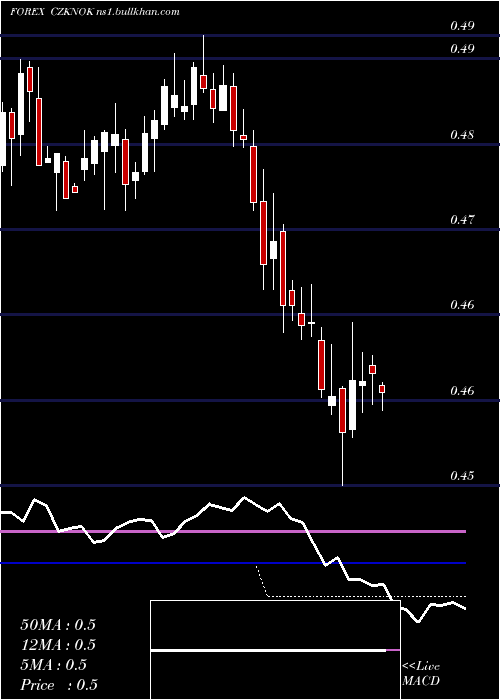Click the 12MA : 0.5 value
500x700 pixels.
(x=58, y=644)
